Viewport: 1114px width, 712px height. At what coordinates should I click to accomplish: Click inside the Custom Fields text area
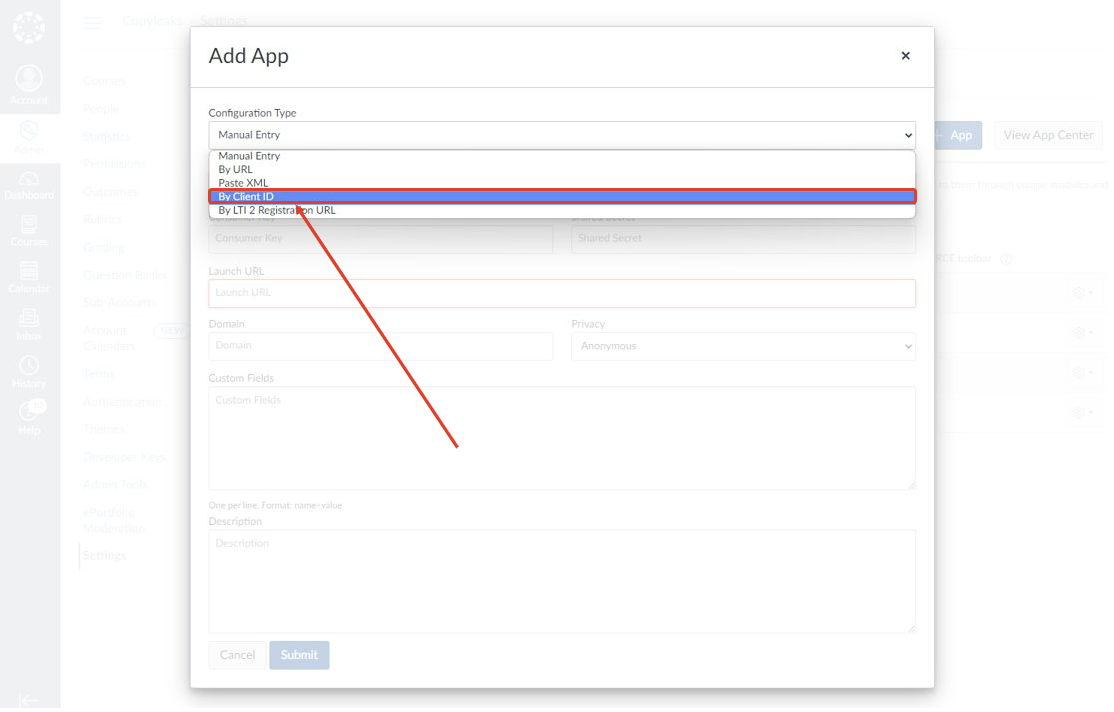(x=561, y=438)
